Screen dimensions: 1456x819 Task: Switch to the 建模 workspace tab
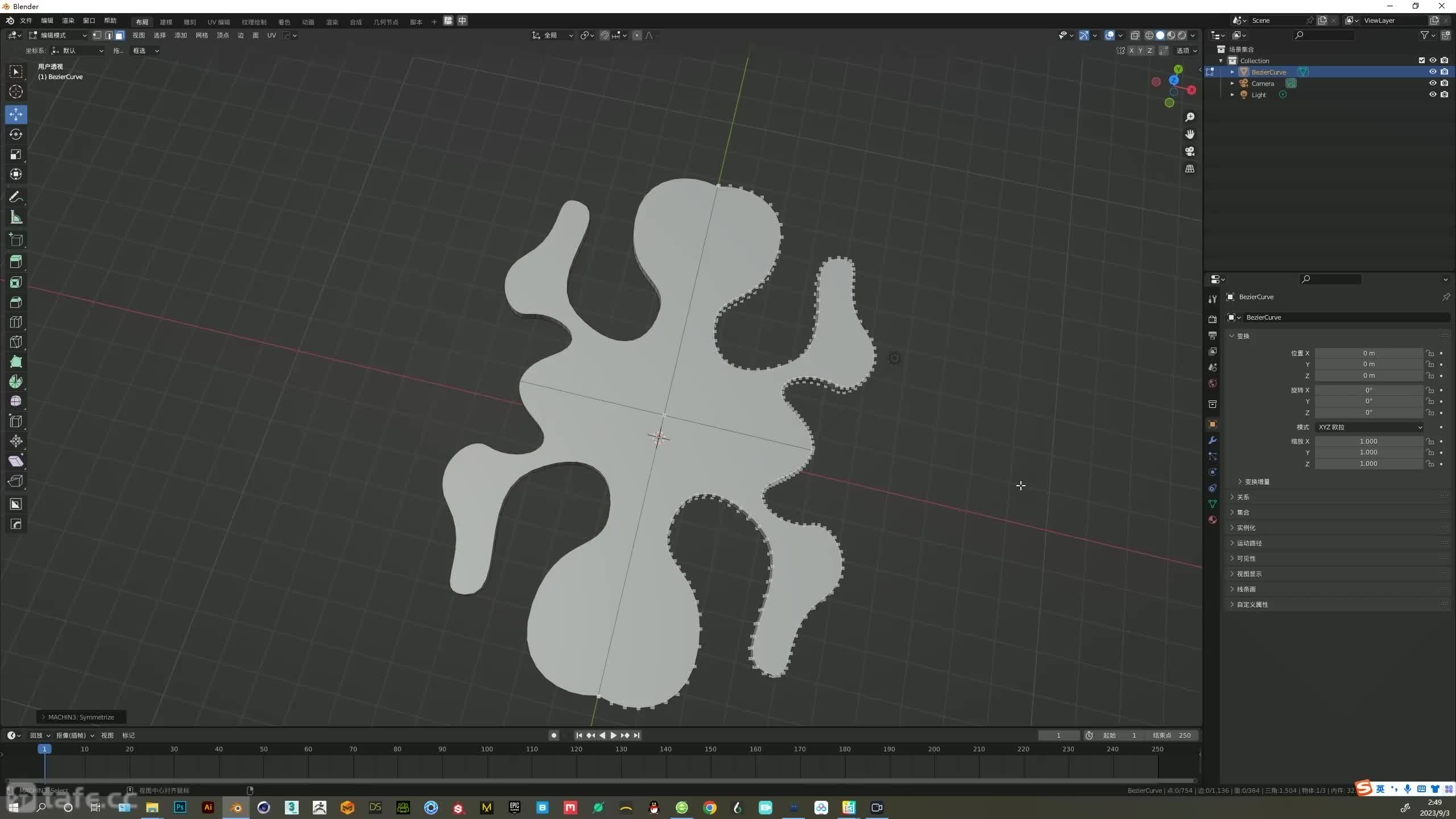pos(166,22)
